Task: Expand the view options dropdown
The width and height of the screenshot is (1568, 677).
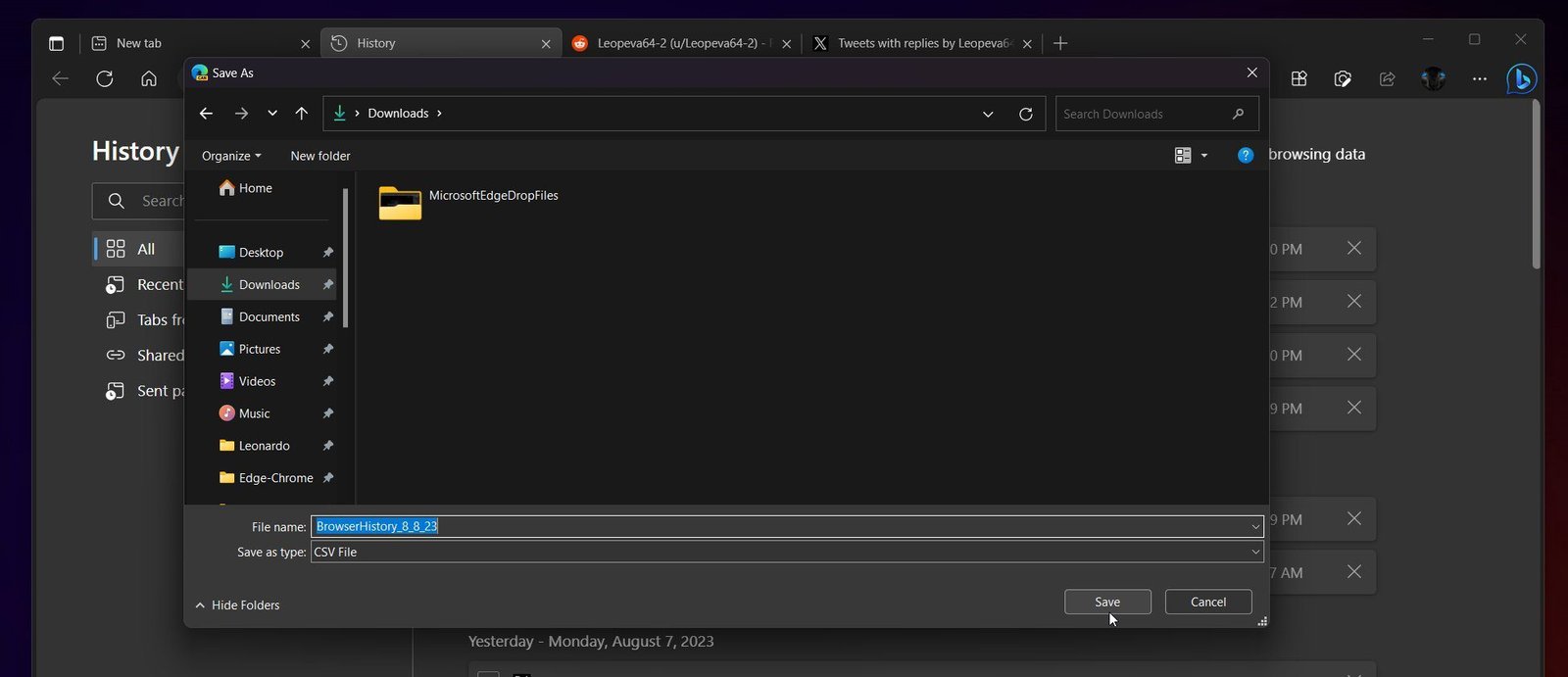Action: [1204, 156]
